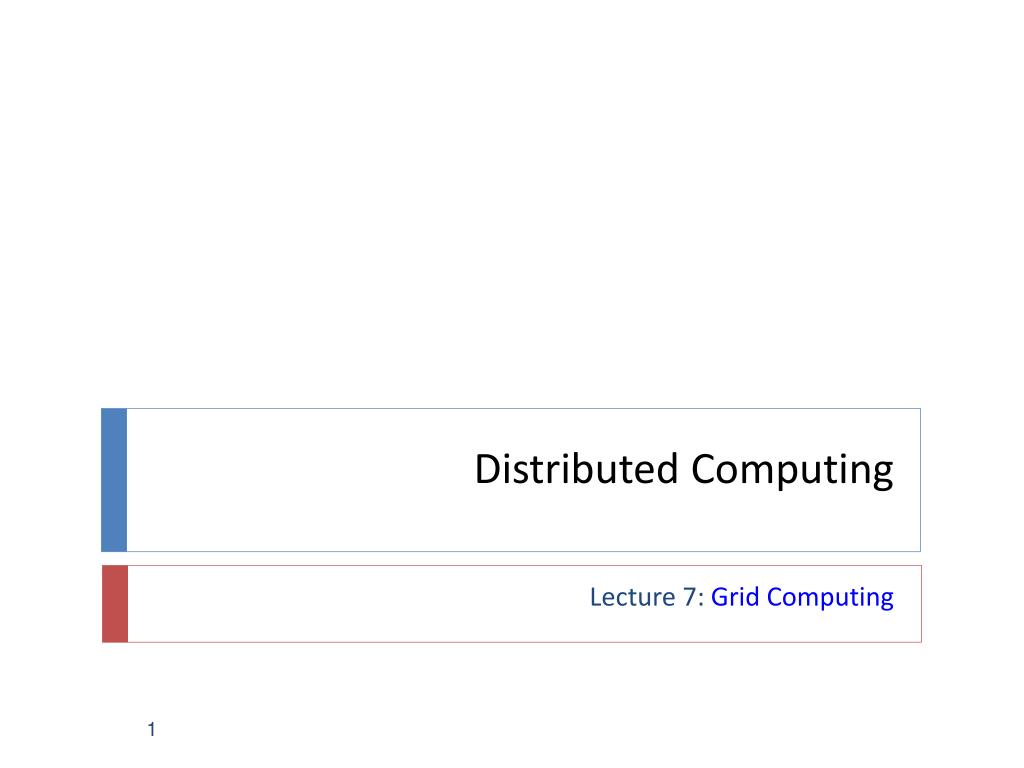Click the letter 'L' starting 'Lecture'

tap(596, 597)
